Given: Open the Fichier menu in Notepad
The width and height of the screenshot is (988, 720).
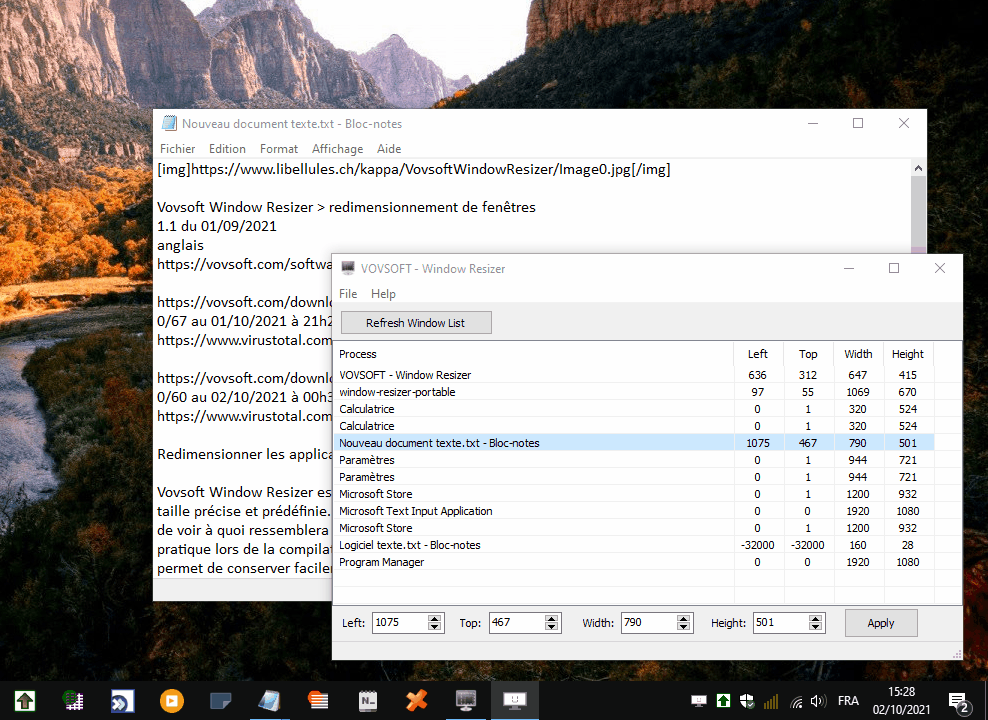Looking at the screenshot, I should point(177,149).
